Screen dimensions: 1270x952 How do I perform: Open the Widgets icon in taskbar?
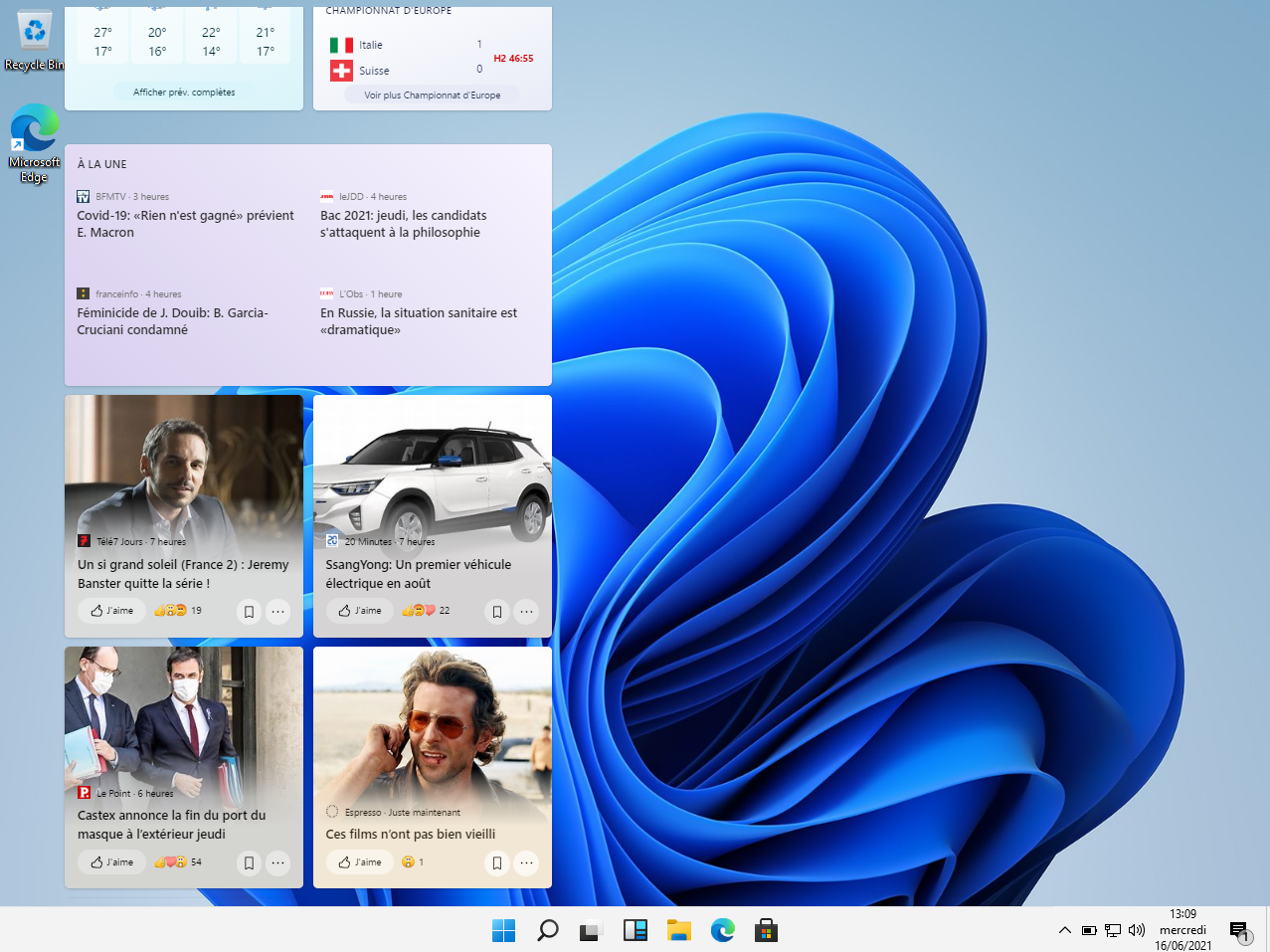(x=635, y=930)
